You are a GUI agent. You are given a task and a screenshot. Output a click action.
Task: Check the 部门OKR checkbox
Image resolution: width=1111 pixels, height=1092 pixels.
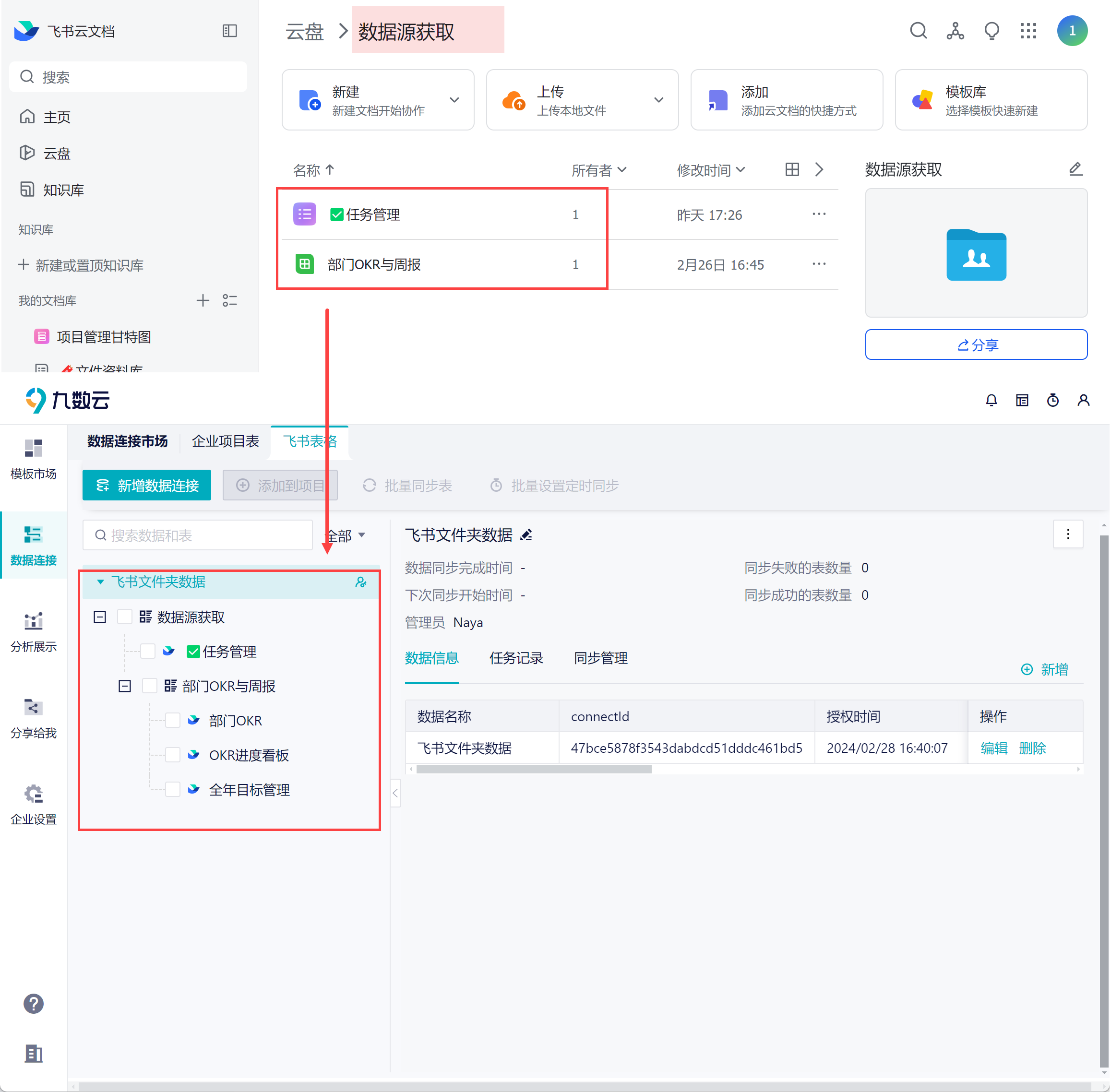[x=173, y=720]
